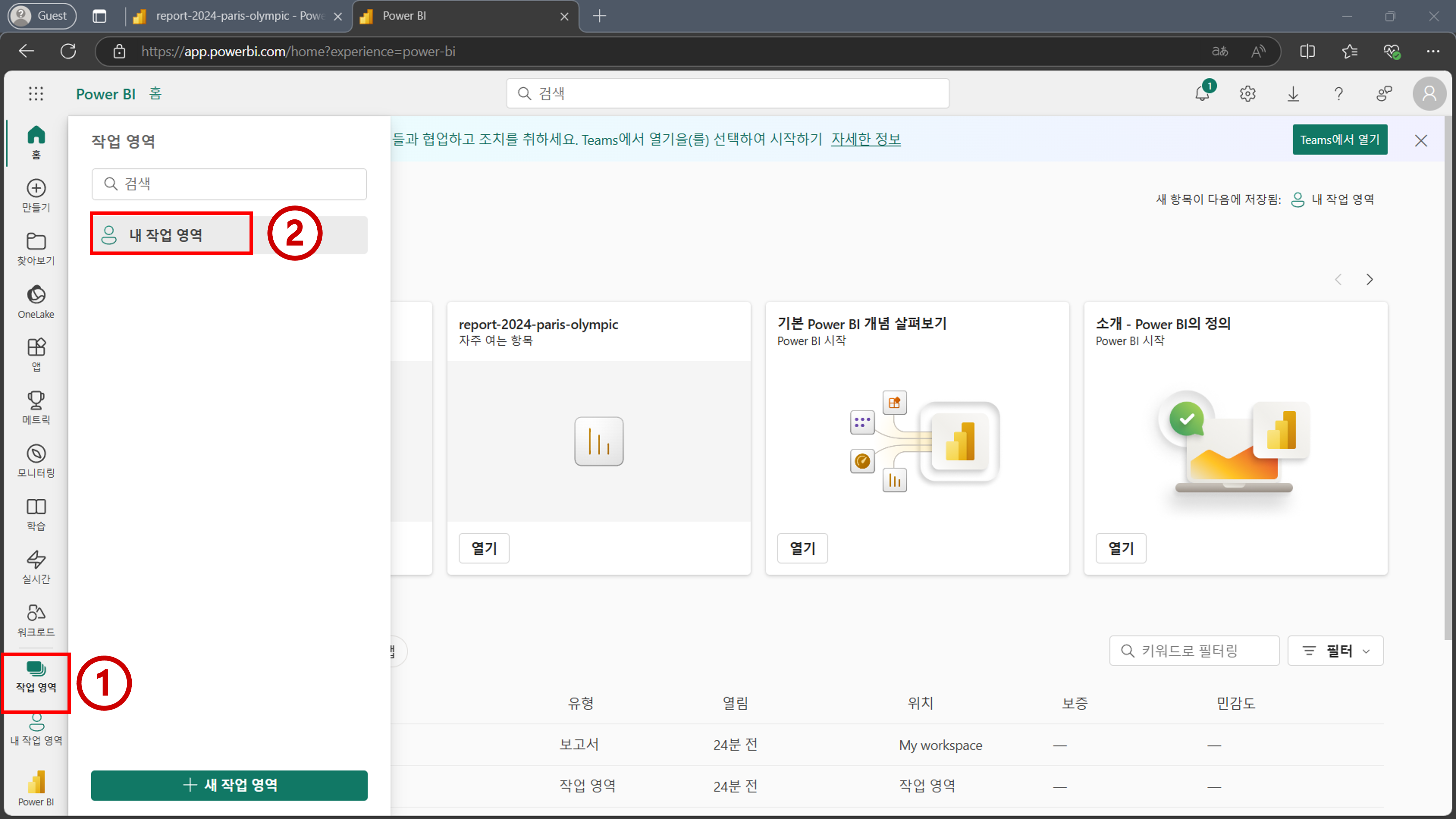Sort by 보증 column header
This screenshot has width=1456, height=819.
click(x=1074, y=703)
